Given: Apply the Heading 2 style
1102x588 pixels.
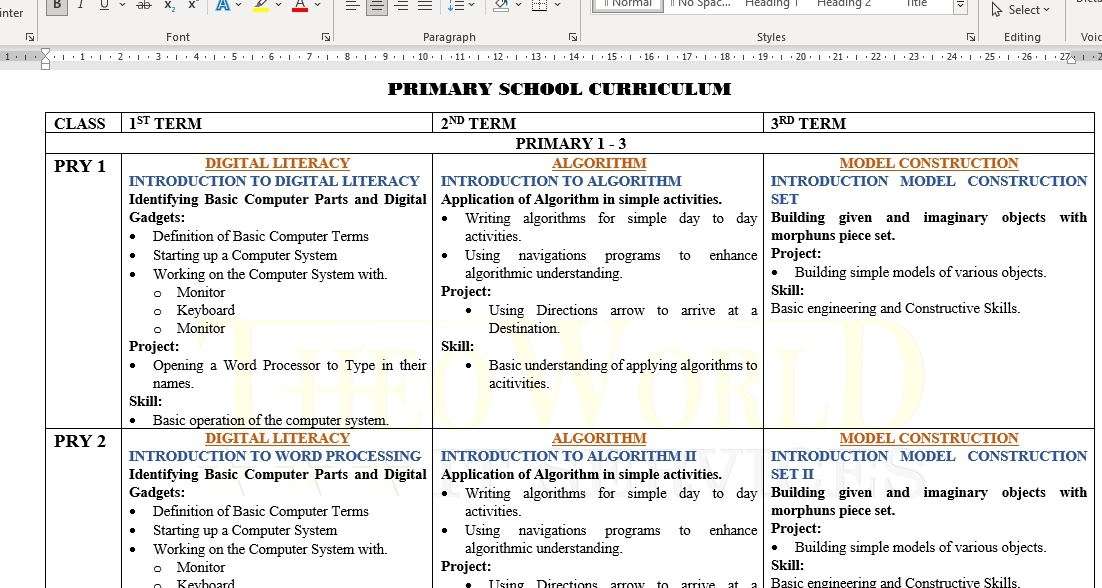Looking at the screenshot, I should coord(843,5).
